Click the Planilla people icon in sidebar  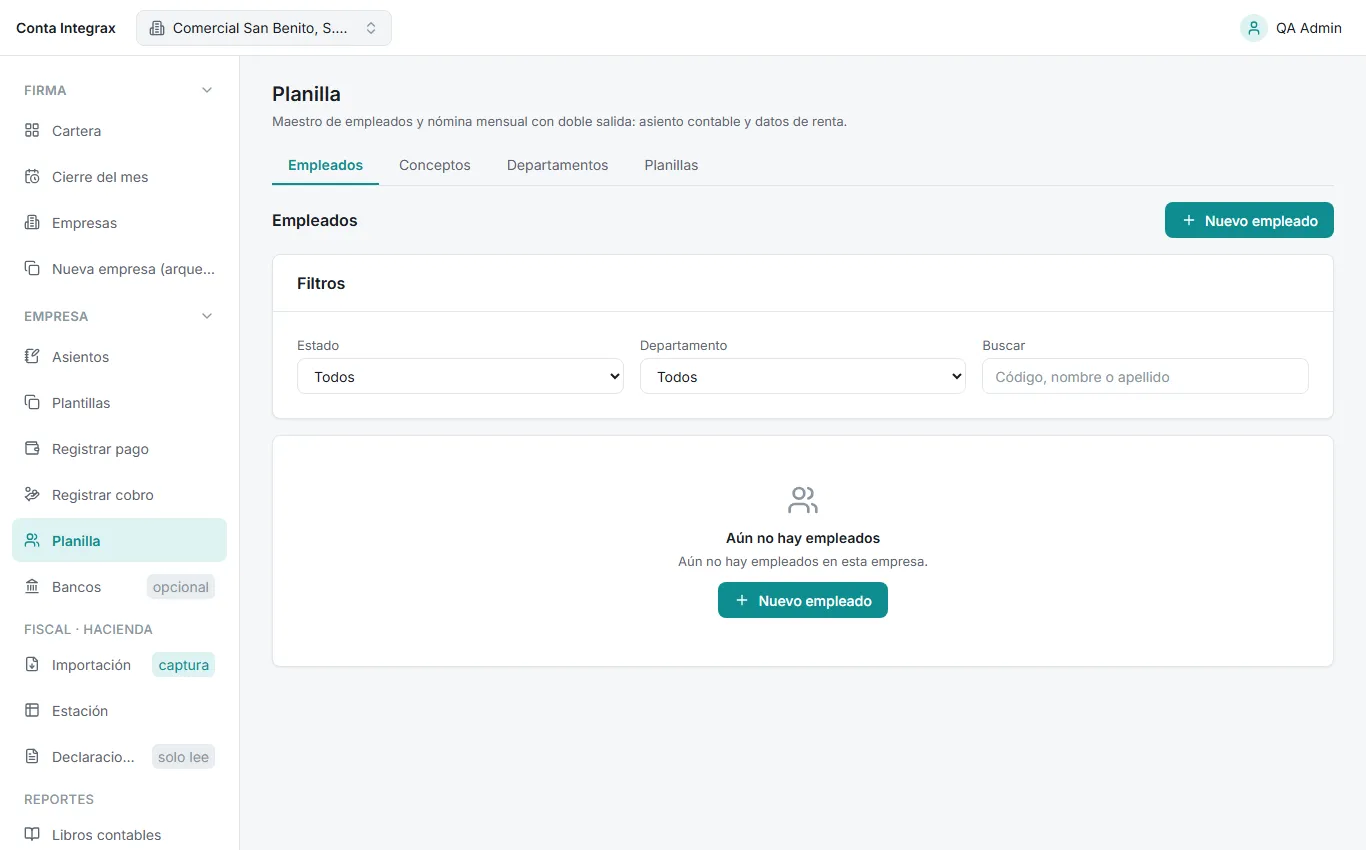pos(32,541)
